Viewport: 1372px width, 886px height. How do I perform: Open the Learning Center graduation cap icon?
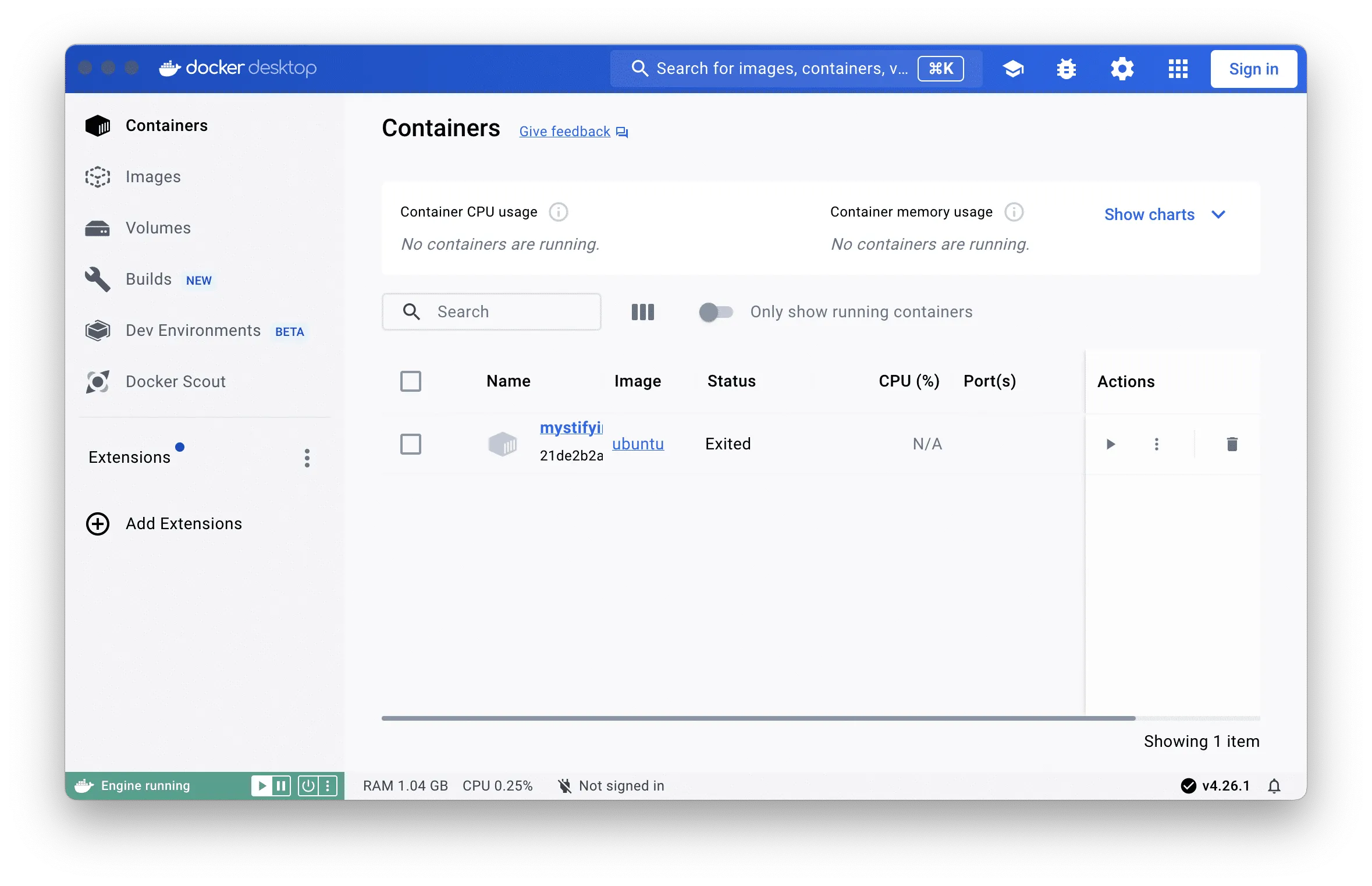tap(1013, 69)
